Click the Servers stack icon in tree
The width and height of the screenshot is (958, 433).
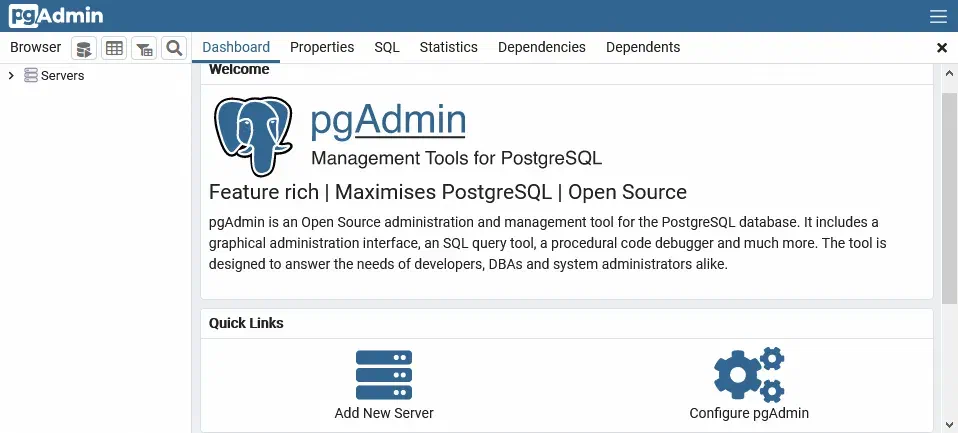click(x=31, y=75)
